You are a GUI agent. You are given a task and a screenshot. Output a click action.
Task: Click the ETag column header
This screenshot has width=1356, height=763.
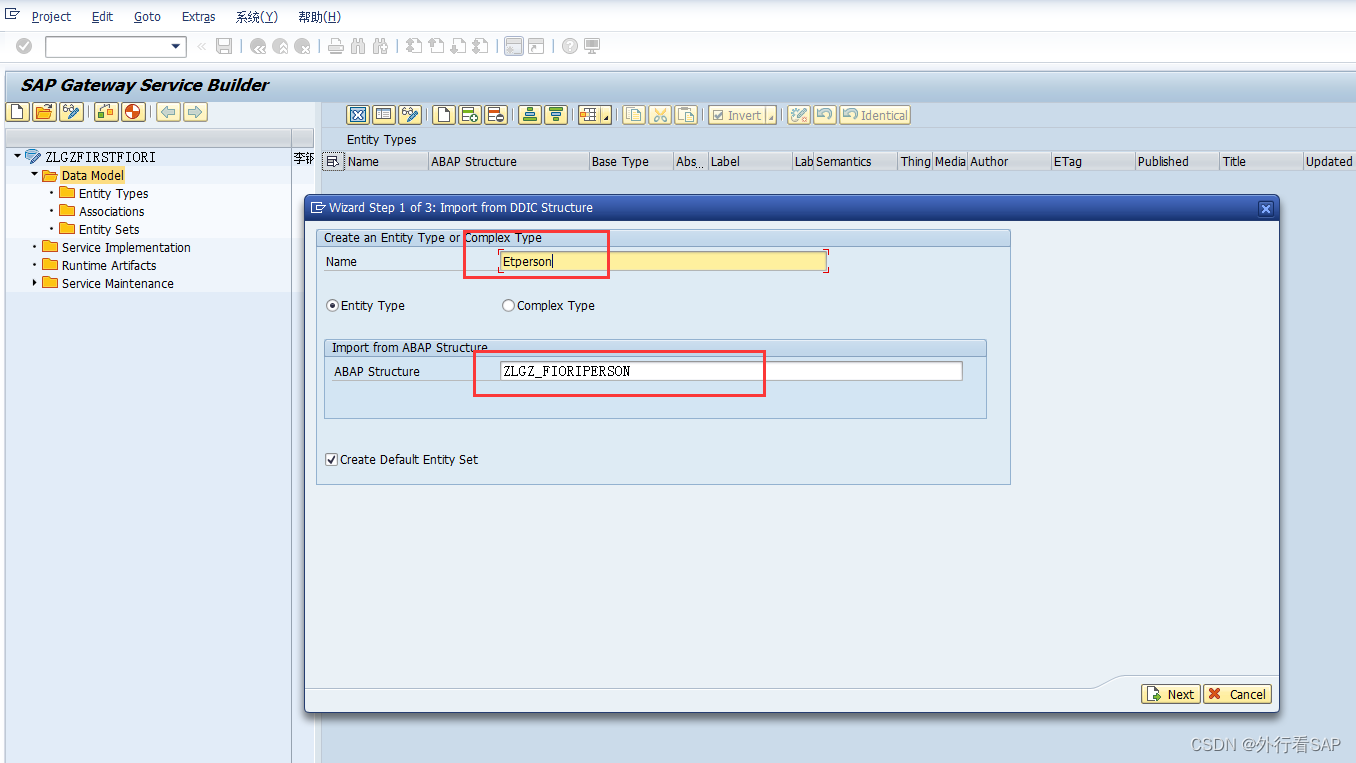1092,161
